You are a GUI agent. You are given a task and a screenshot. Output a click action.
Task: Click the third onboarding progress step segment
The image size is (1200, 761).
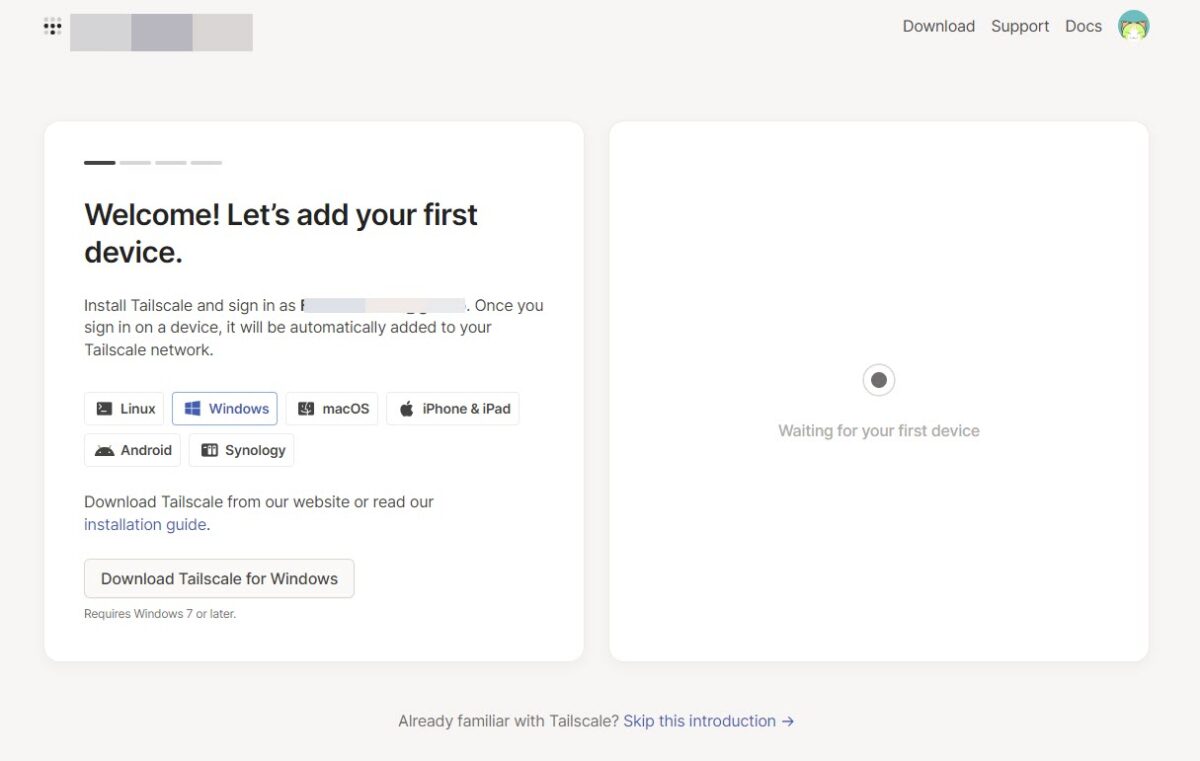coord(171,162)
